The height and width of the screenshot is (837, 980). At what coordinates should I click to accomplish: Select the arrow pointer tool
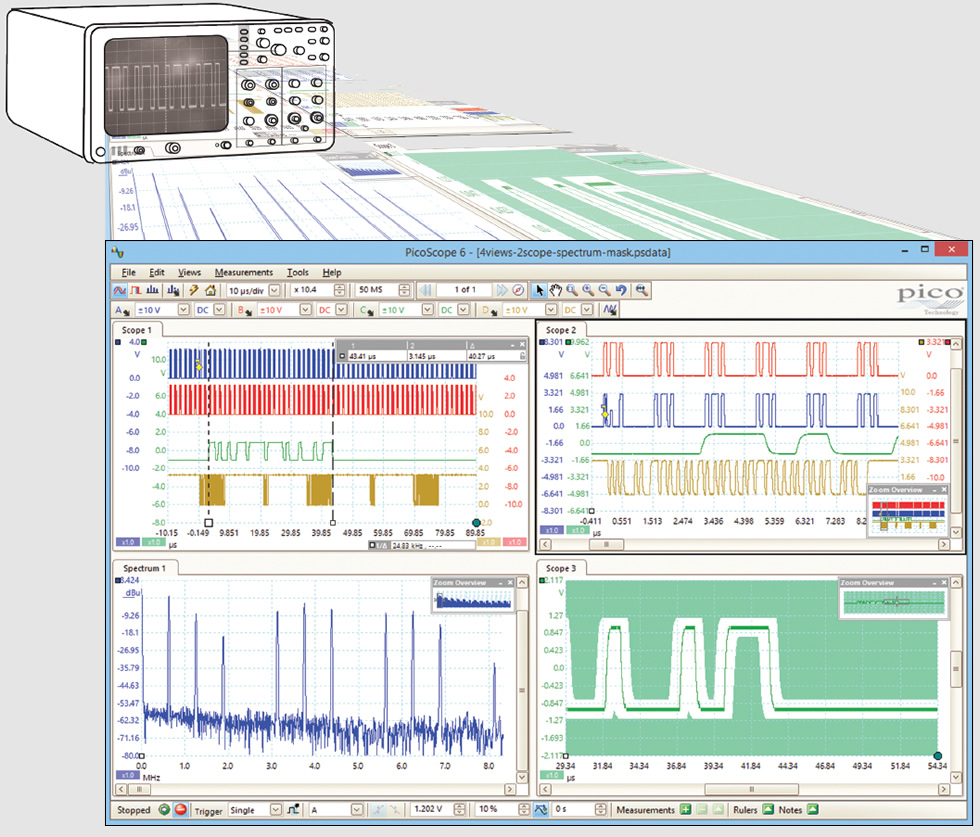click(540, 290)
